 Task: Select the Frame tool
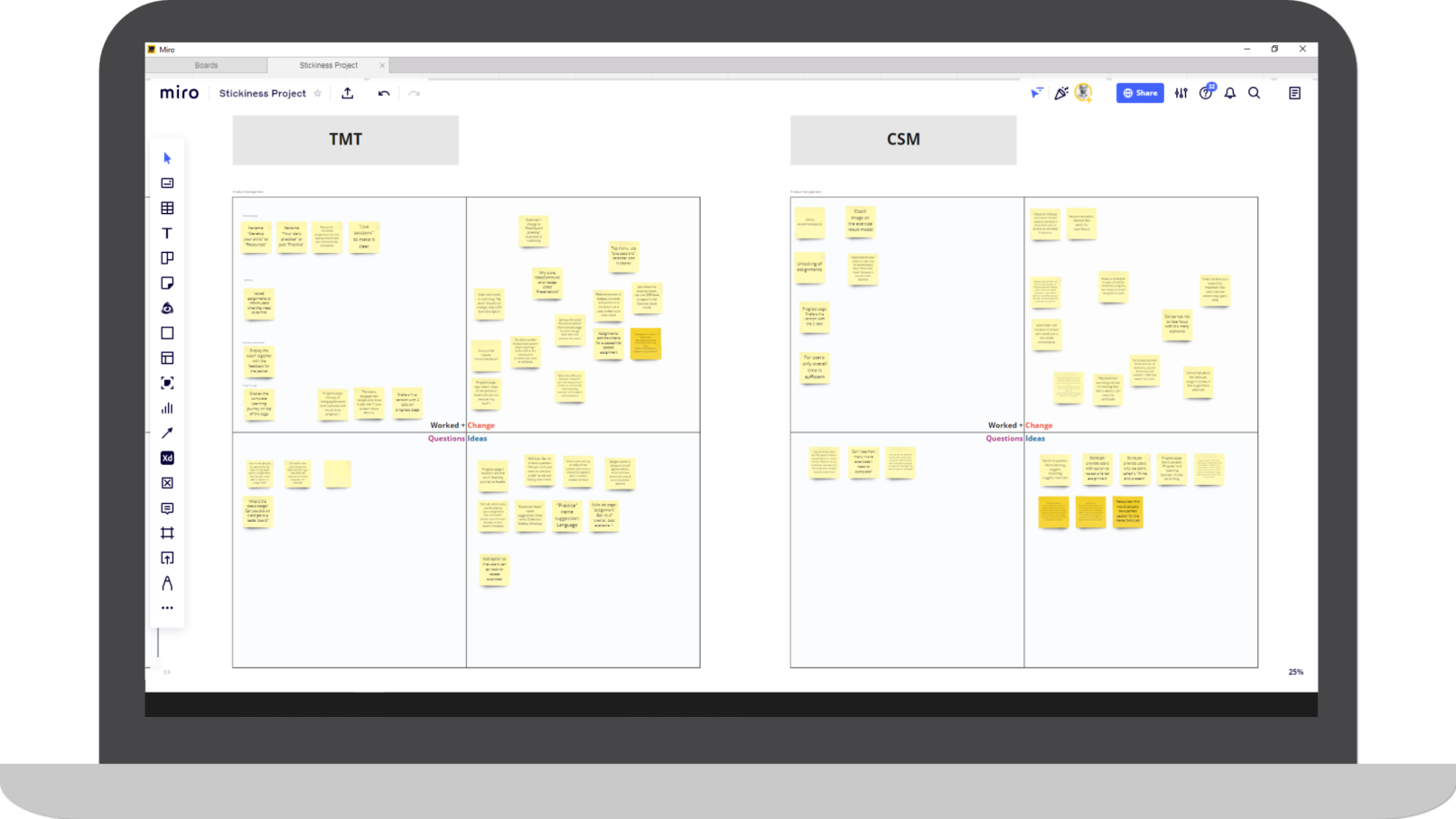167,533
